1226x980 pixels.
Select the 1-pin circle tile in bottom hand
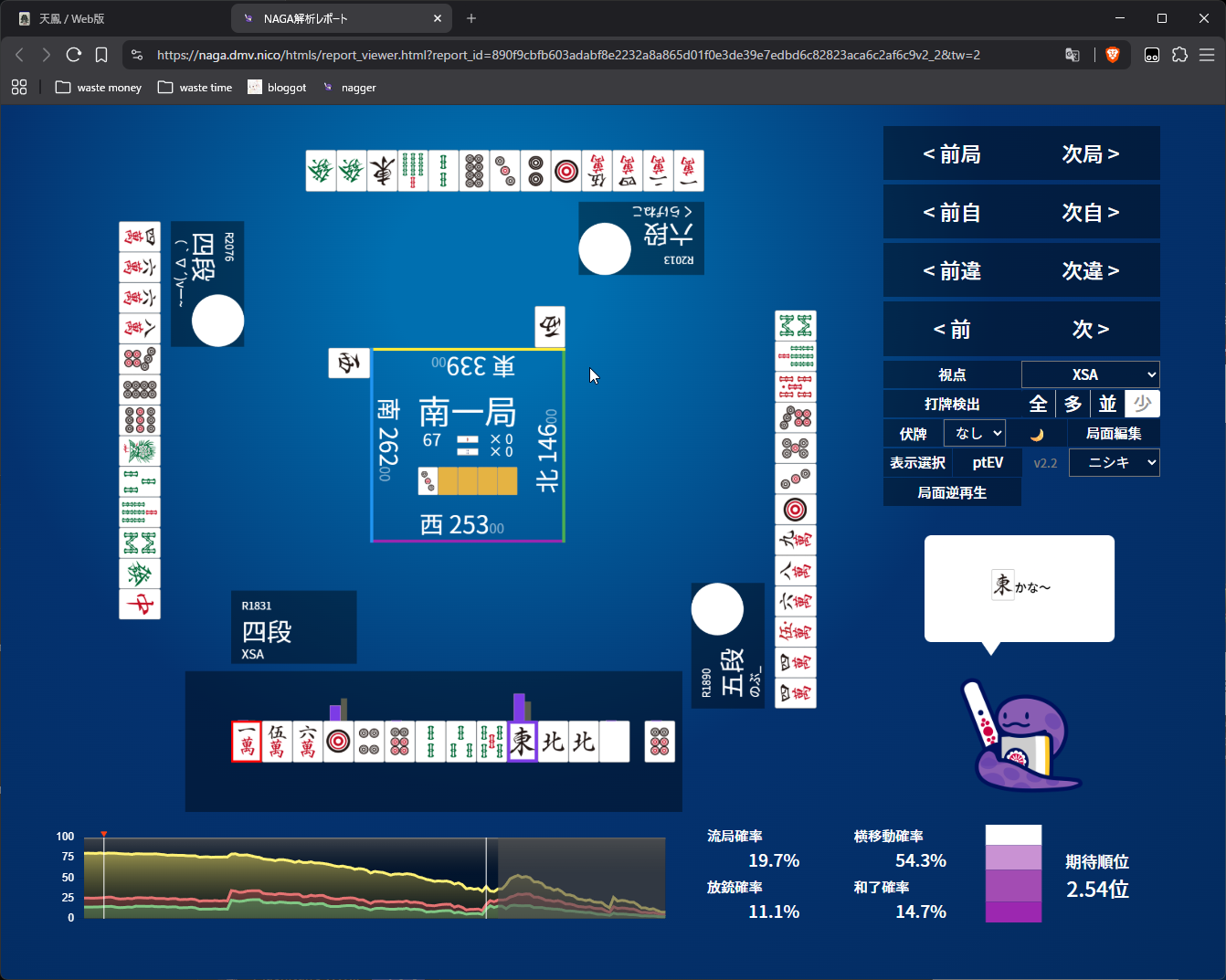click(x=339, y=741)
